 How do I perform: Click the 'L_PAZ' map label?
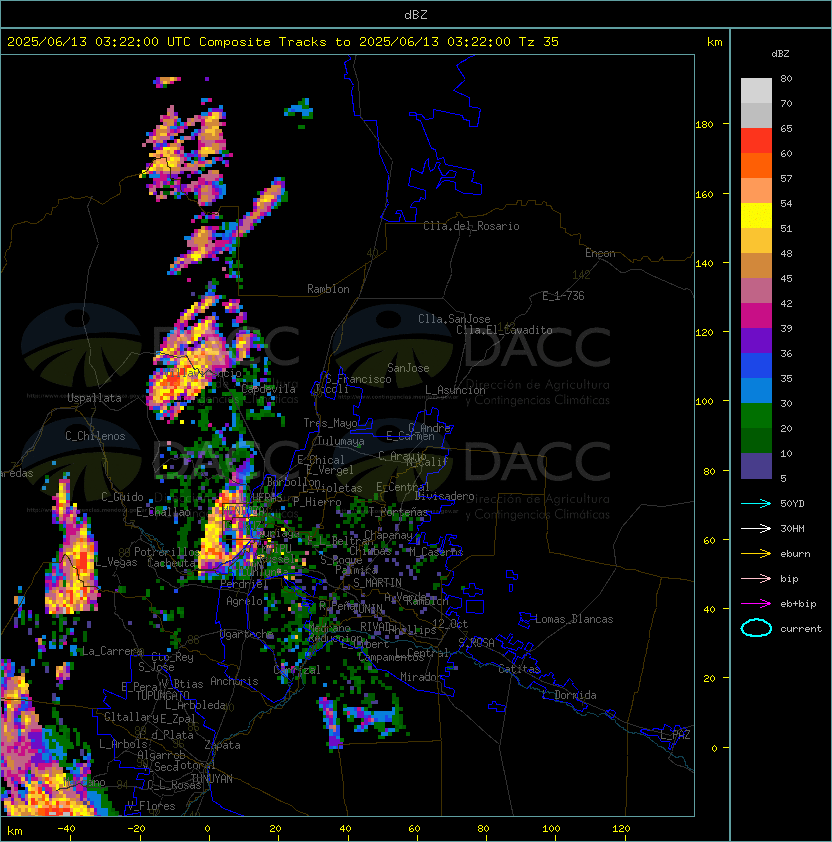click(675, 735)
